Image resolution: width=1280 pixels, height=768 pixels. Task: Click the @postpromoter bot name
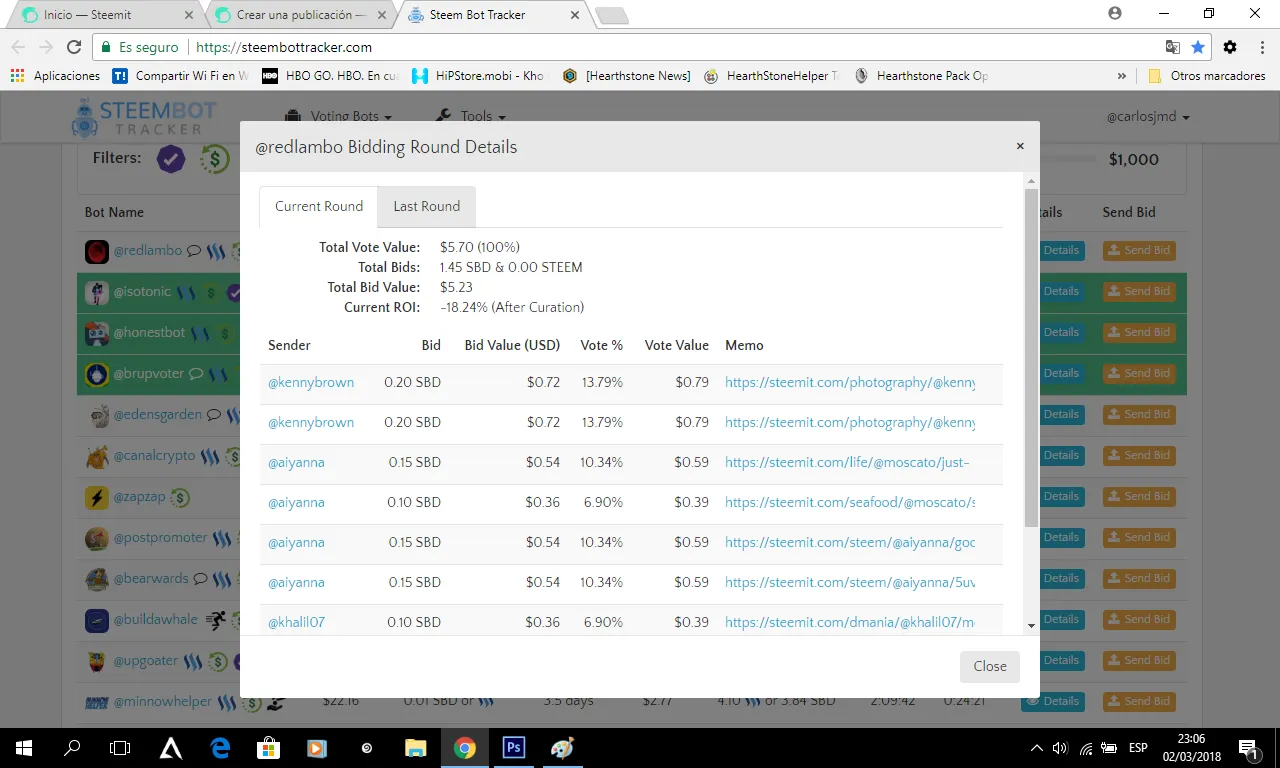(x=160, y=537)
